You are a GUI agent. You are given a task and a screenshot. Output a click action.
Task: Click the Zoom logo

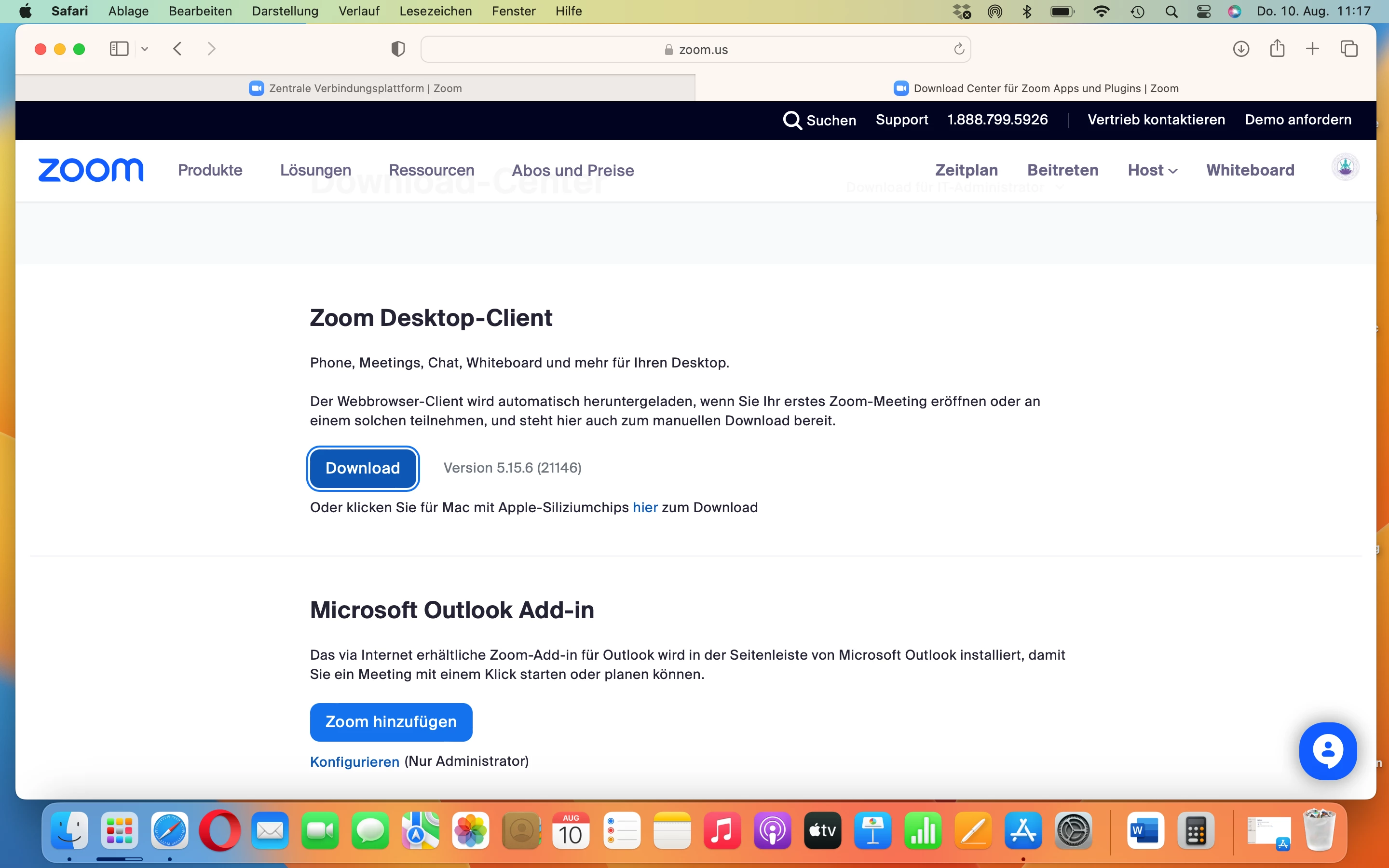tap(91, 170)
